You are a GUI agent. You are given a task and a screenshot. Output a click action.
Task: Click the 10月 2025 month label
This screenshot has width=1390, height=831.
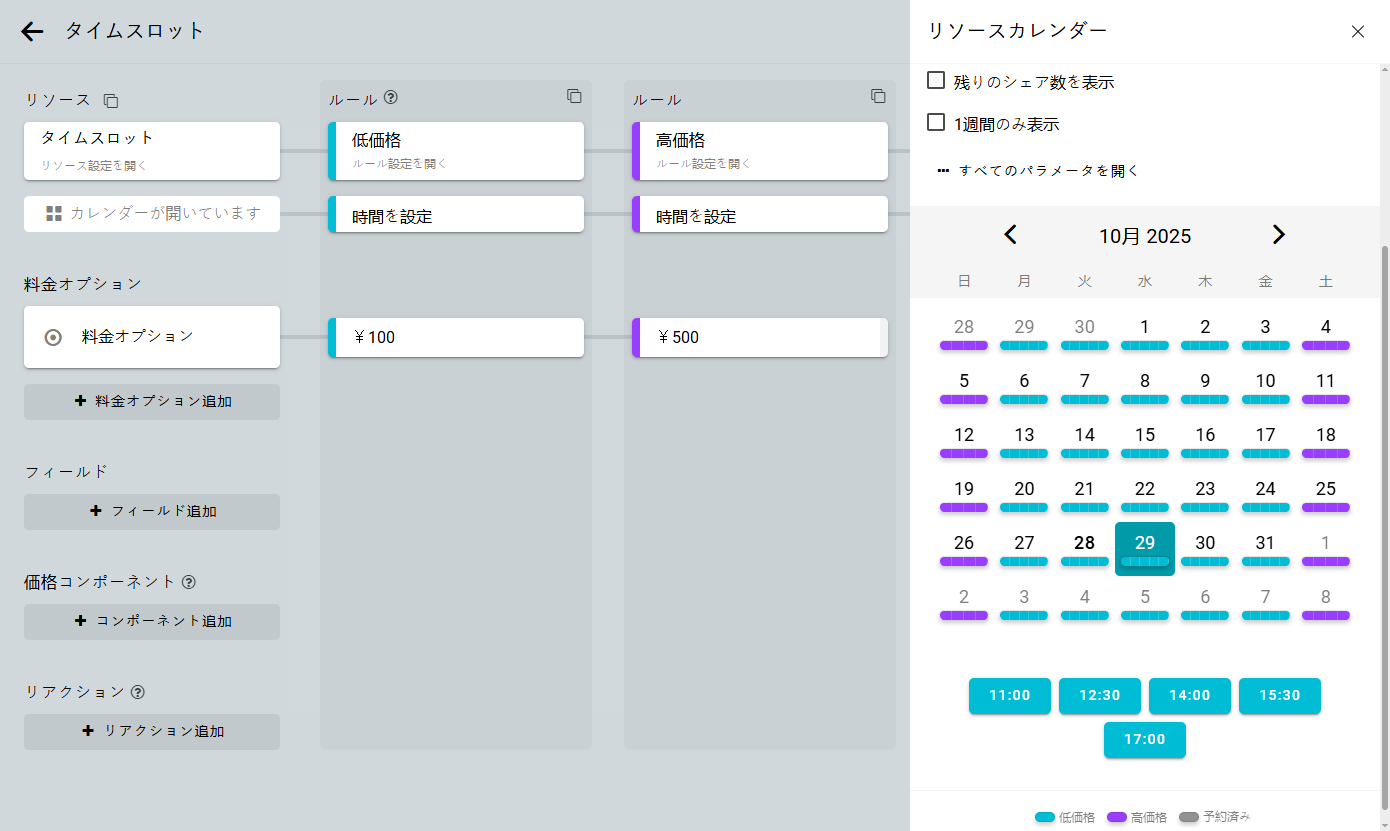coord(1145,236)
